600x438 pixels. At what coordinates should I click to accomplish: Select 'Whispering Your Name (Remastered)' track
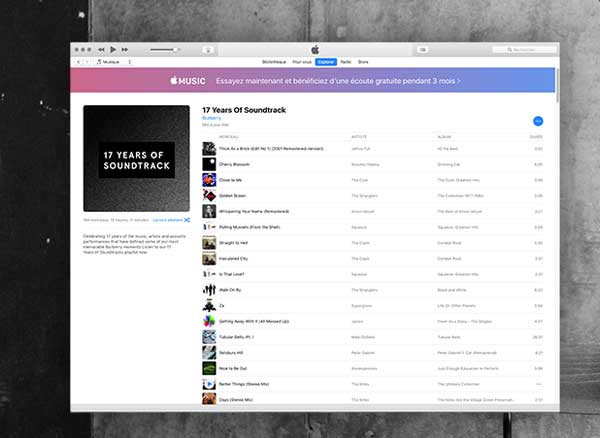pos(254,212)
